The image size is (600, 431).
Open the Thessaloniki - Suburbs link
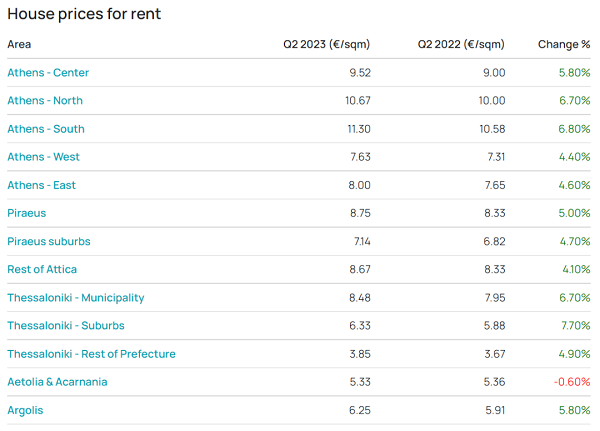tap(66, 325)
